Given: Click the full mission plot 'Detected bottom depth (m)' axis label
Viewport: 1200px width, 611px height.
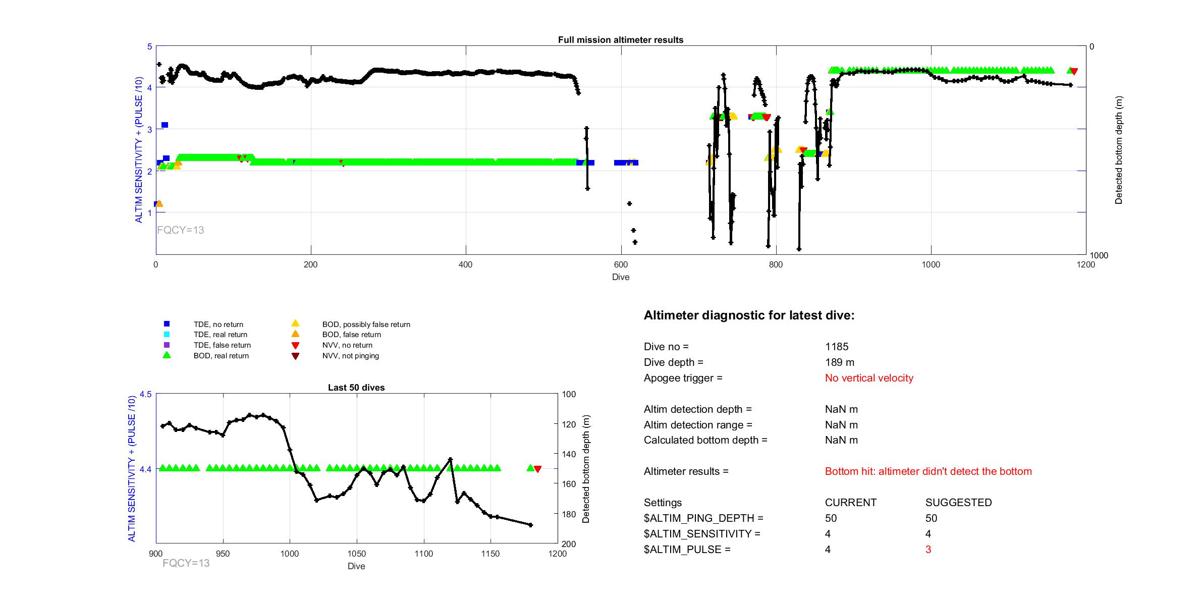Looking at the screenshot, I should 1119,150.
